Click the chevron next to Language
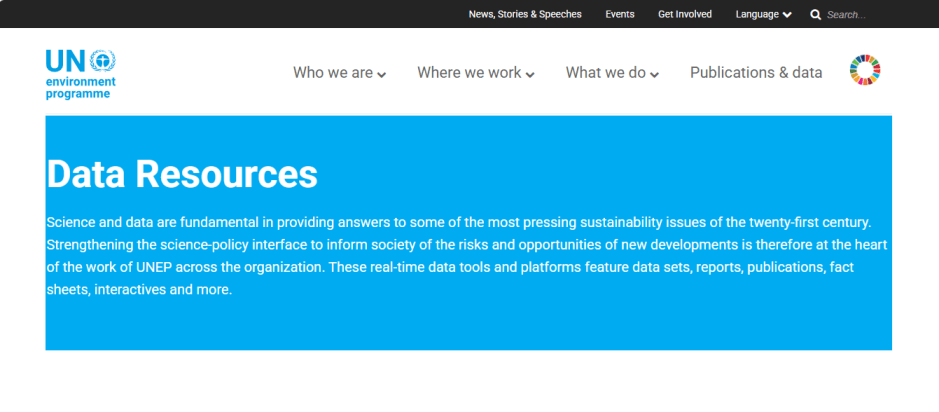 pyautogui.click(x=788, y=15)
